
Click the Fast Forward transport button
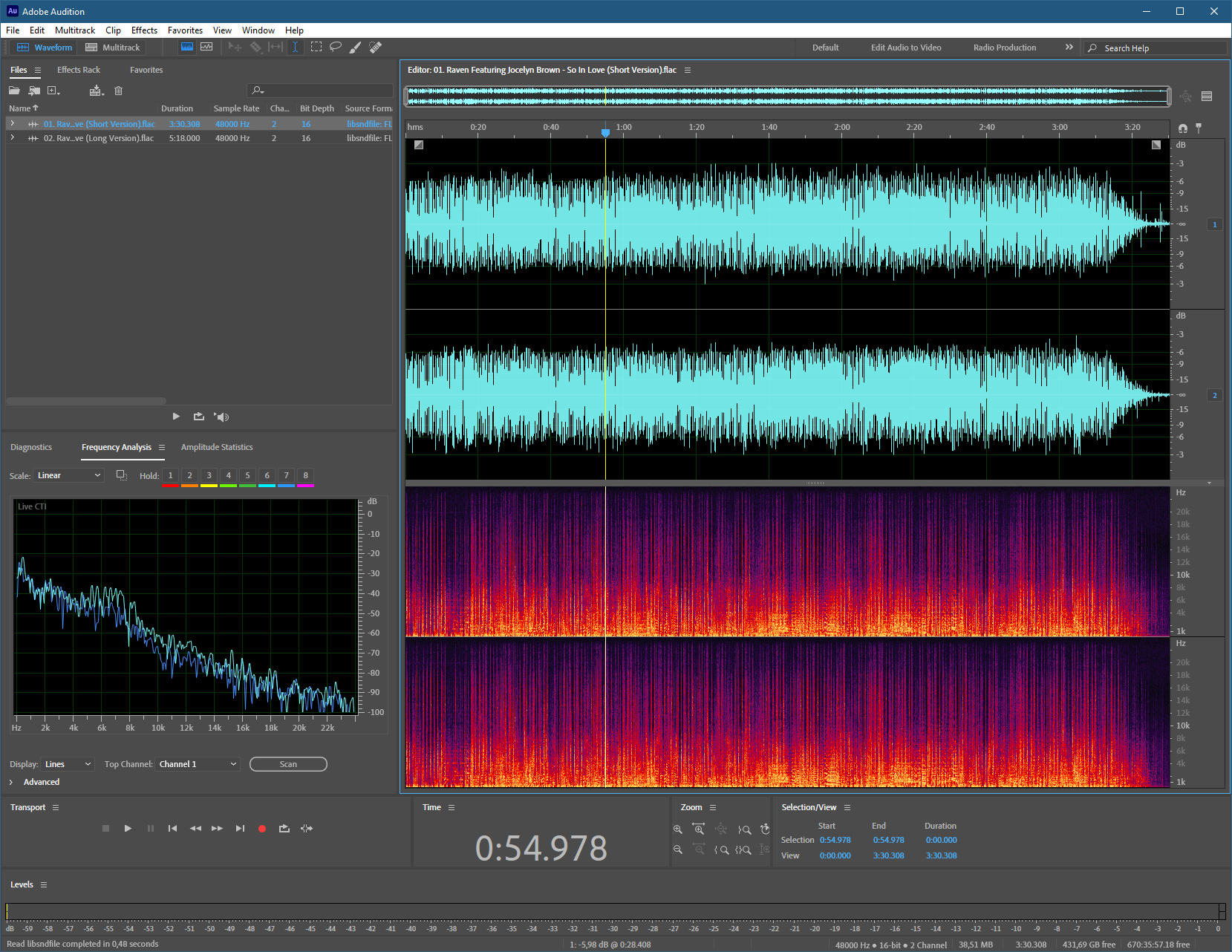217,828
